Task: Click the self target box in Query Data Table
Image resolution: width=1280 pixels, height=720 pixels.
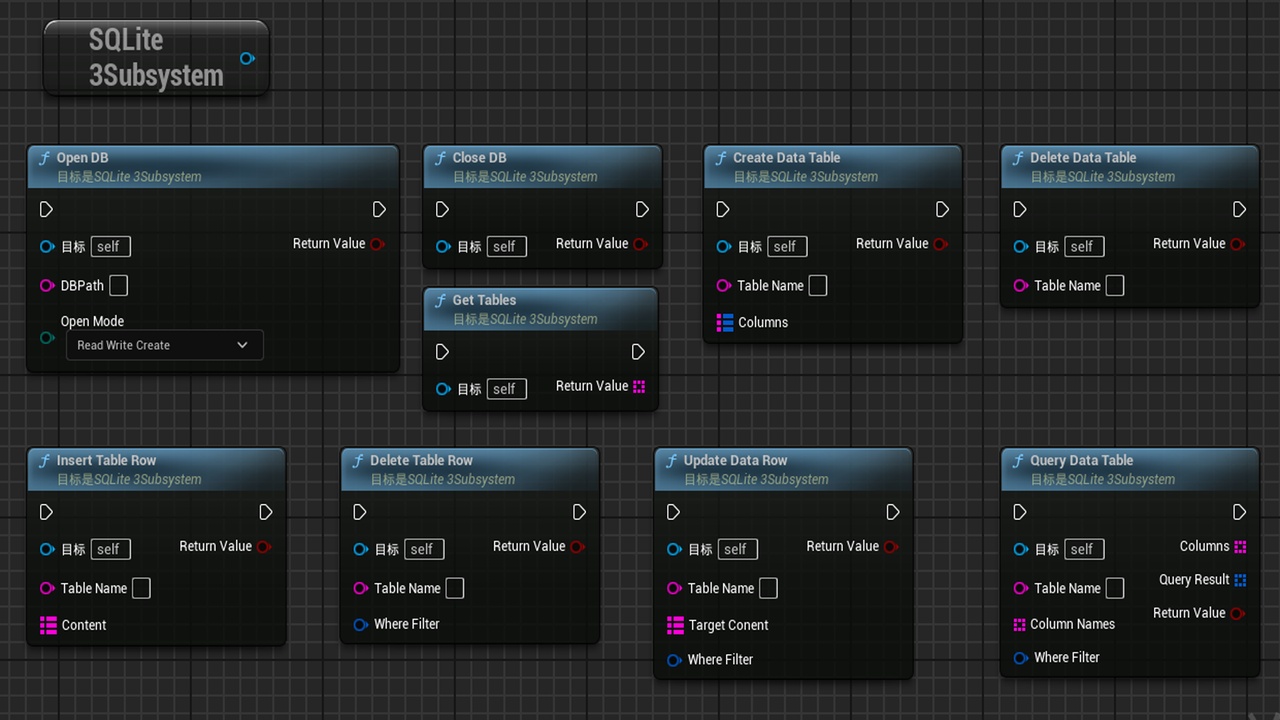Action: pyautogui.click(x=1084, y=549)
